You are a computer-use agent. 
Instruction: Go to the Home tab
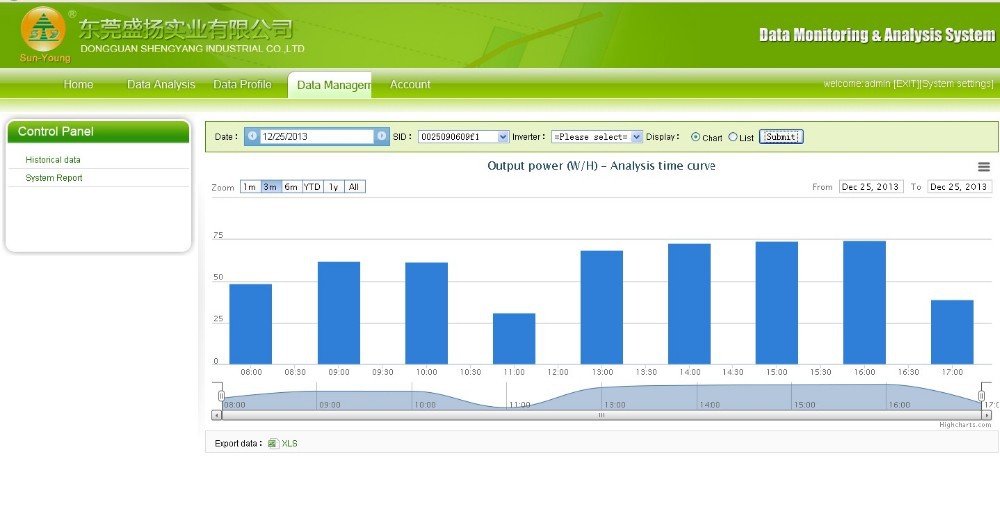tap(78, 84)
